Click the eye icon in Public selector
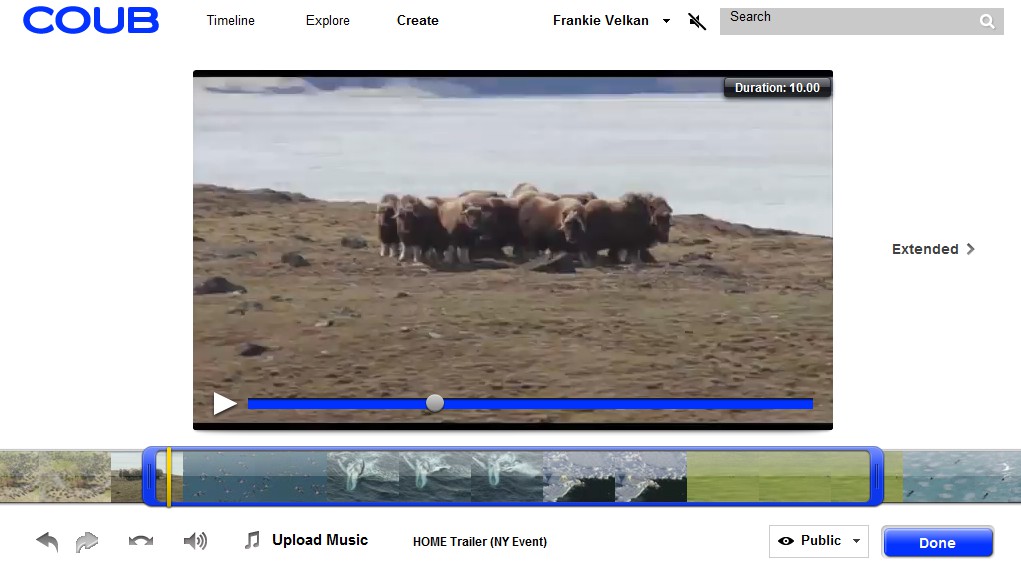Screen dimensions: 1021x581 coord(786,541)
